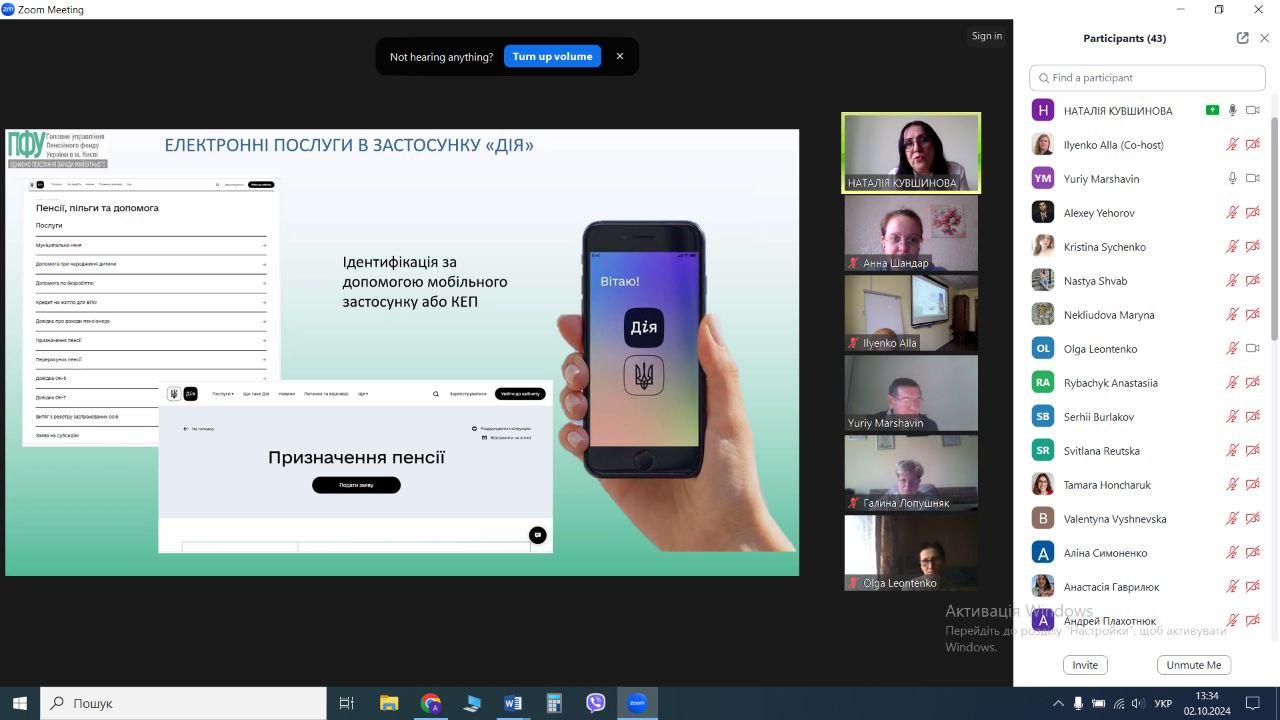The width and height of the screenshot is (1280, 720).
Task: Select participant Serhii Burlakov in list
Action: pos(1147,416)
